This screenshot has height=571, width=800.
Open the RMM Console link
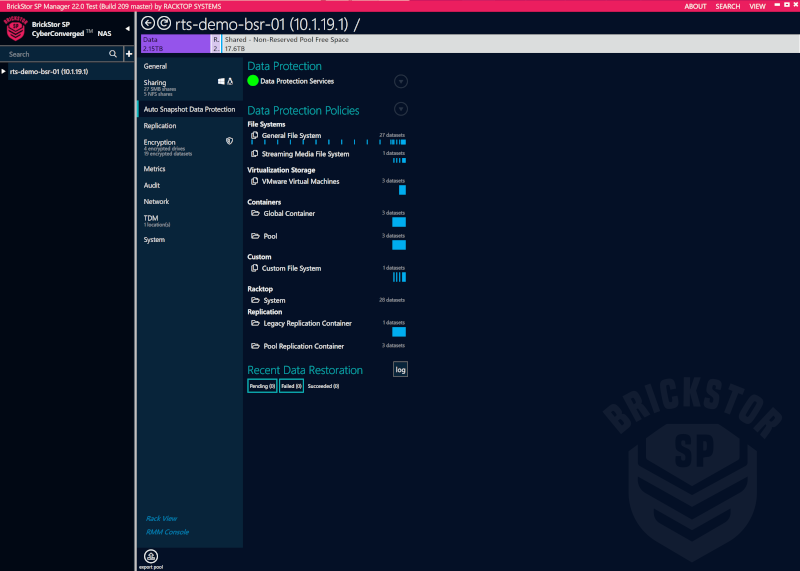point(167,532)
